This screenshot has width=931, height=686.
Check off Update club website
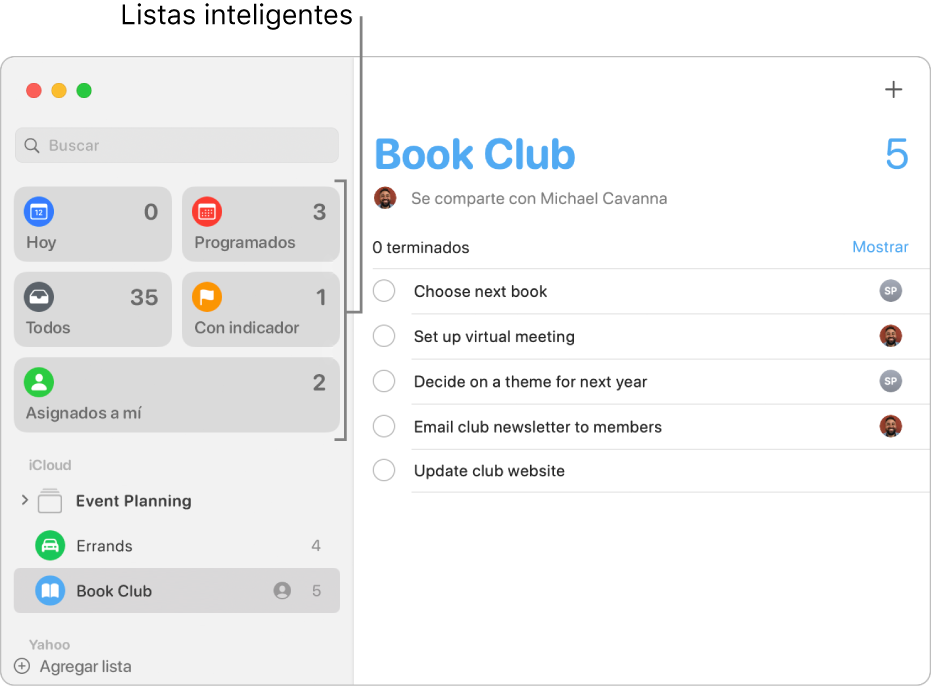tap(384, 471)
